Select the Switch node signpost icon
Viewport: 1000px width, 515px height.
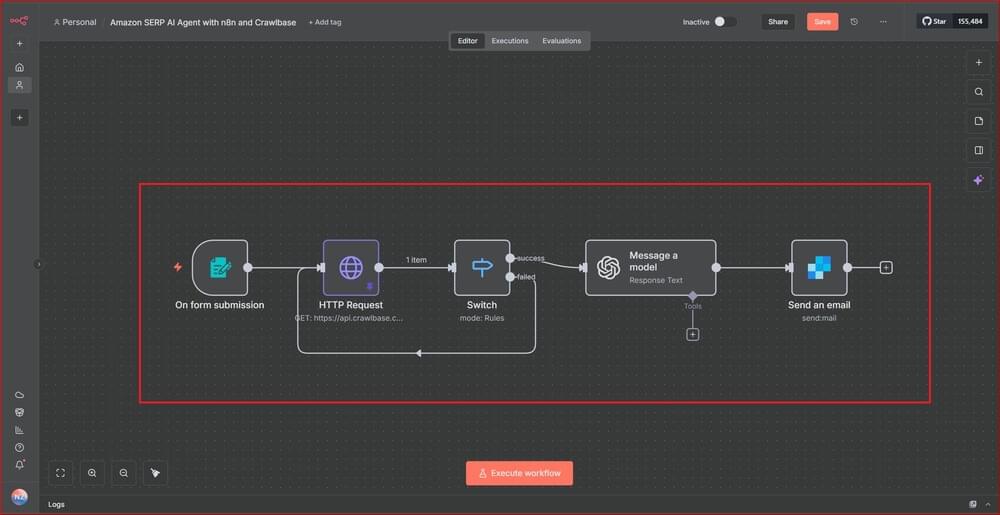482,267
